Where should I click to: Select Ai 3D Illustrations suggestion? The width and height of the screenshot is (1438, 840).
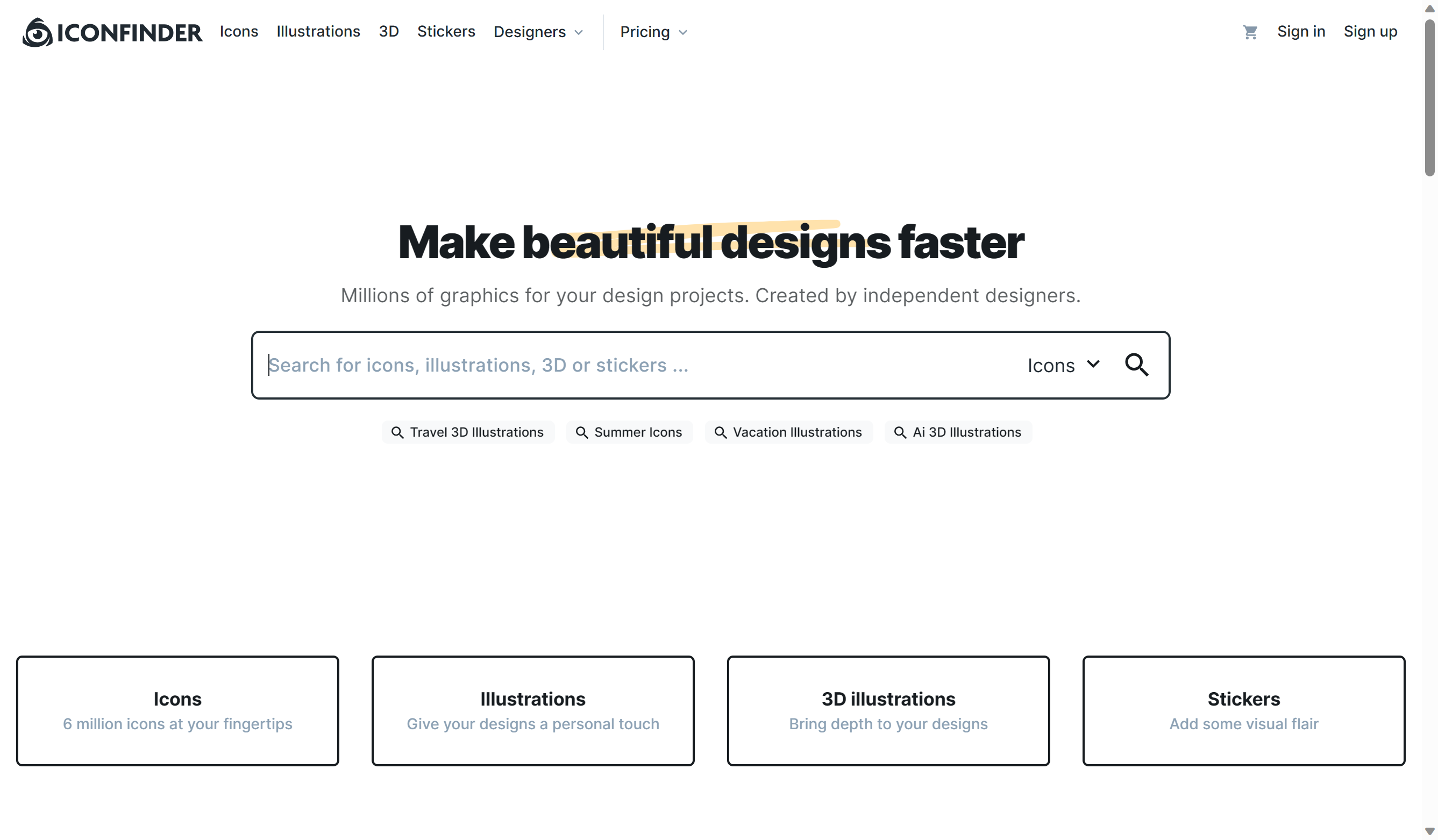pyautogui.click(x=958, y=432)
